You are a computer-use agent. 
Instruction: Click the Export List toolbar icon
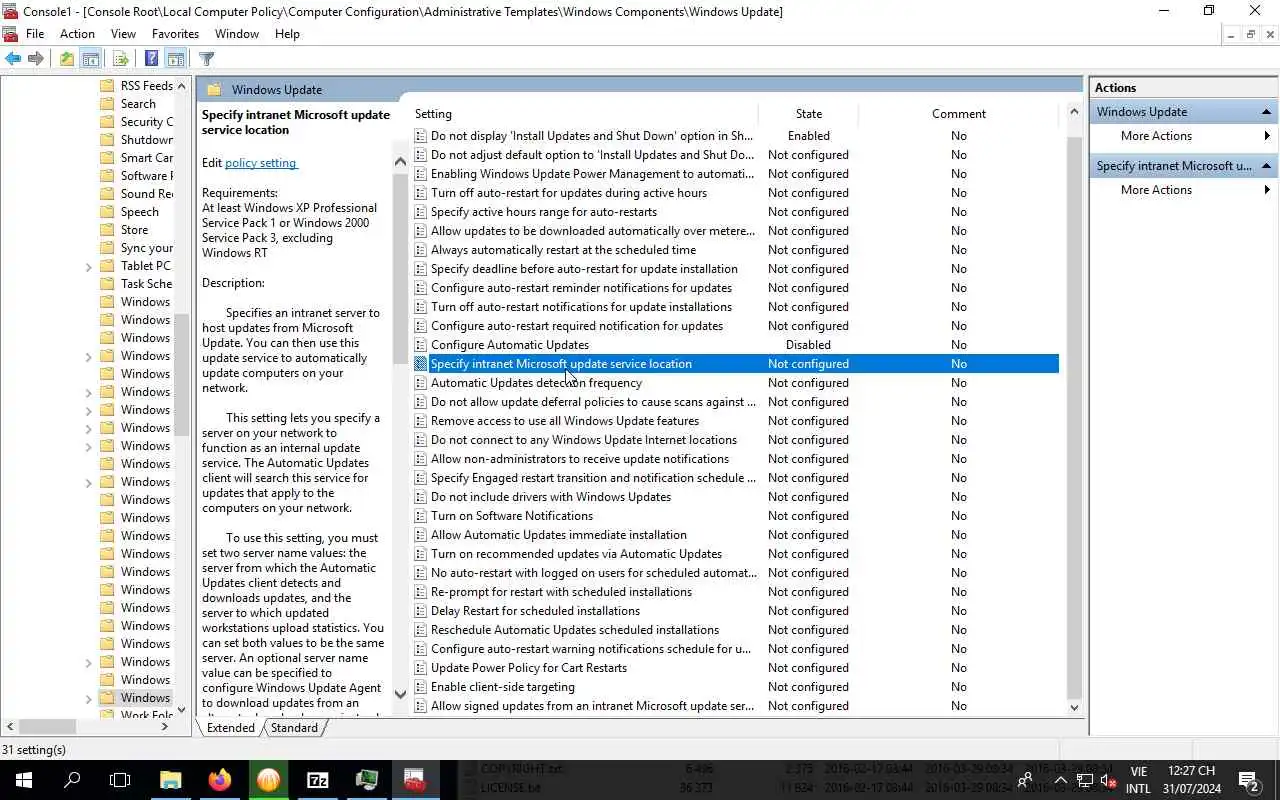[120, 59]
